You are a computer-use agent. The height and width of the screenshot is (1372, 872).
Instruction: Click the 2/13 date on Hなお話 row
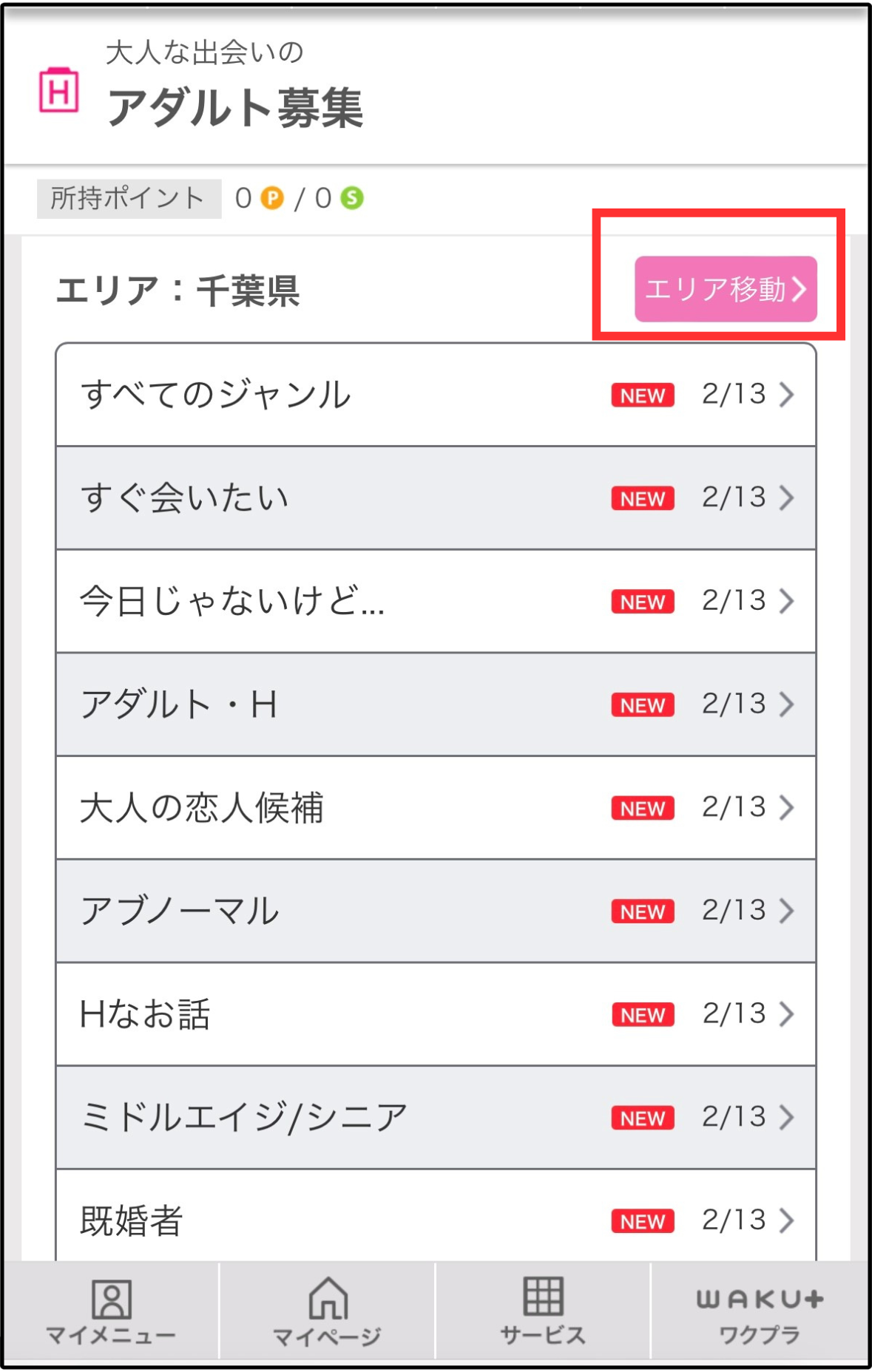click(x=734, y=1013)
